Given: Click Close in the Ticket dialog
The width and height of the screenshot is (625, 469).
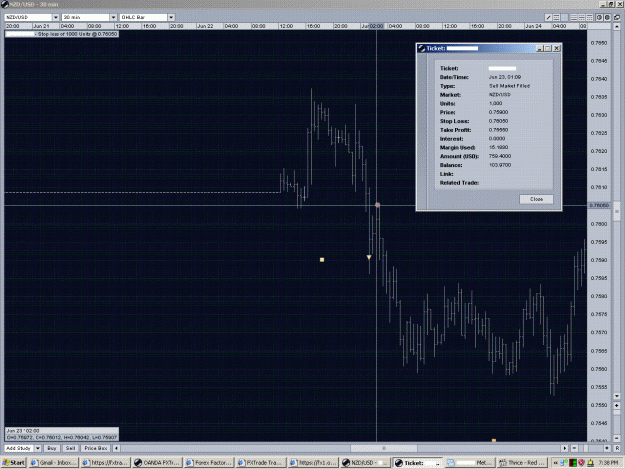Looking at the screenshot, I should point(536,199).
